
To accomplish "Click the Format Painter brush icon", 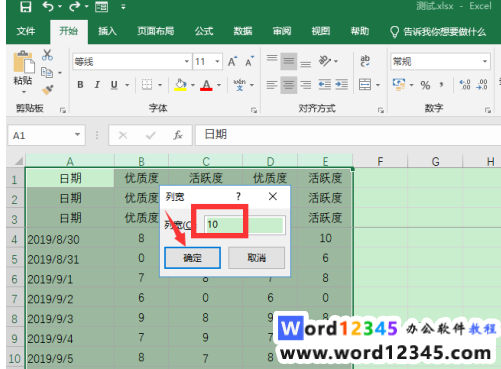I will pyautogui.click(x=47, y=89).
